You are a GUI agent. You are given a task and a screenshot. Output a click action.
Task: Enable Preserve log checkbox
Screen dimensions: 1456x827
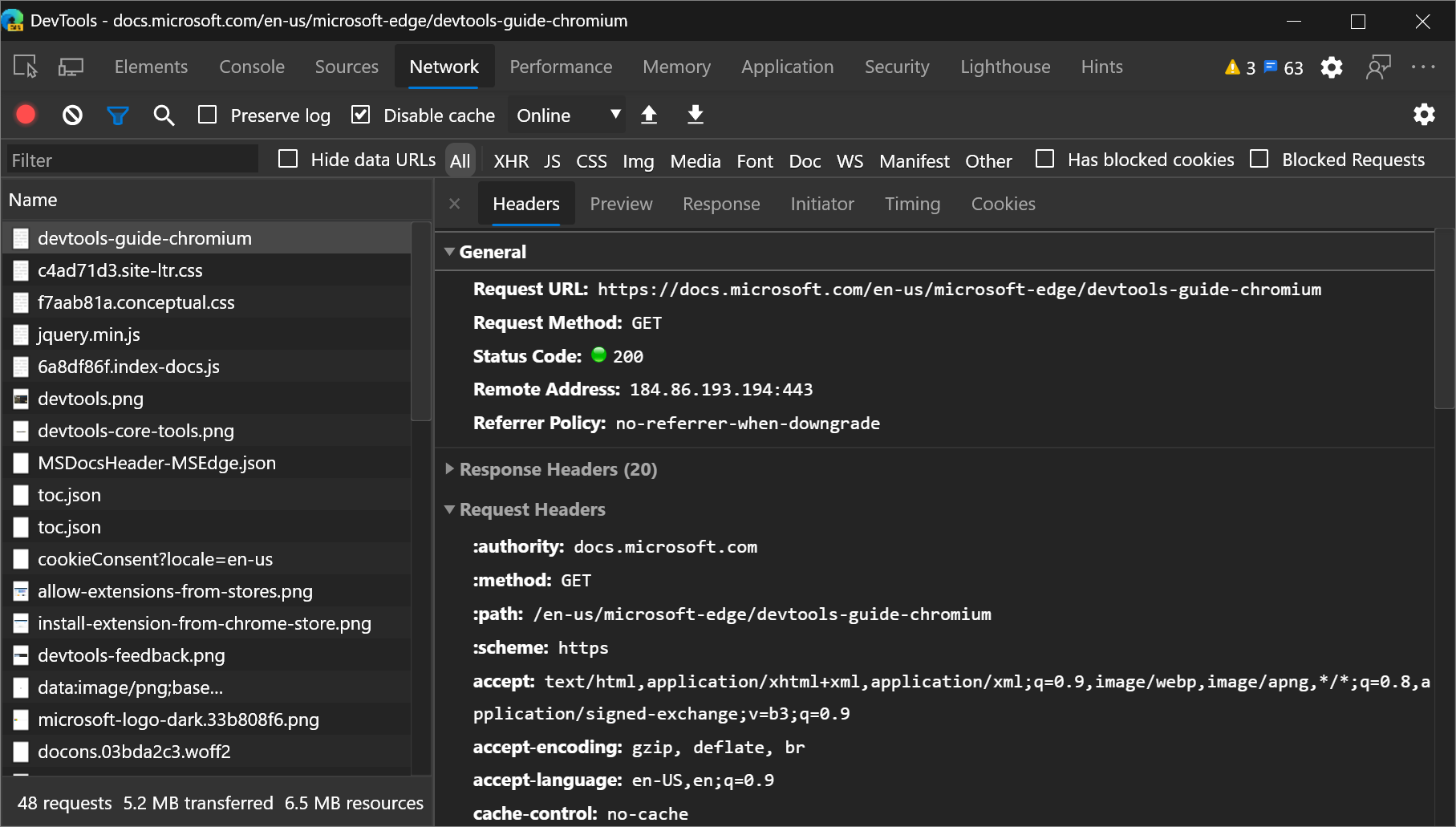coord(208,115)
